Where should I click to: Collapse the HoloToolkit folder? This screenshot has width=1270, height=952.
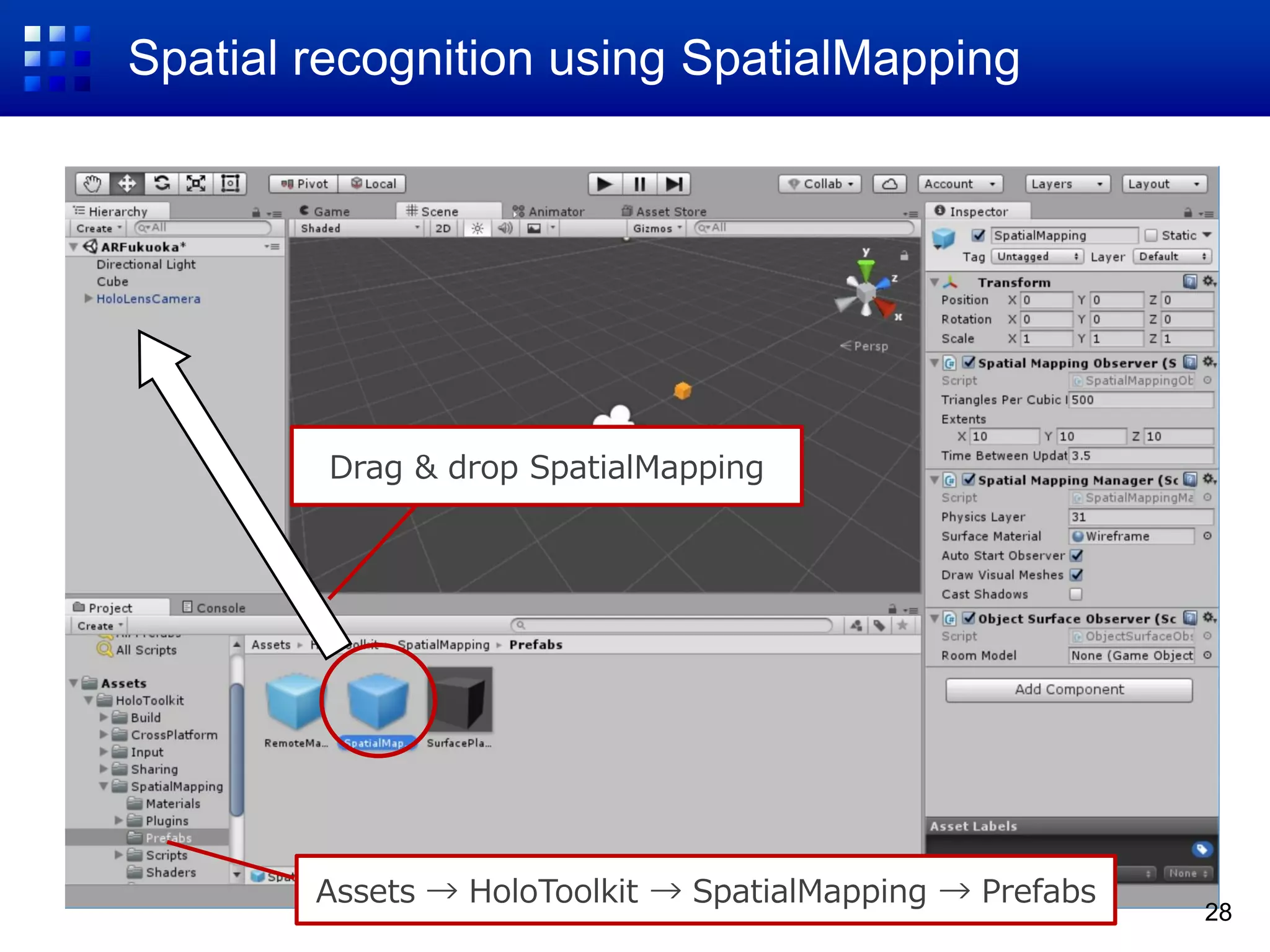(x=89, y=700)
